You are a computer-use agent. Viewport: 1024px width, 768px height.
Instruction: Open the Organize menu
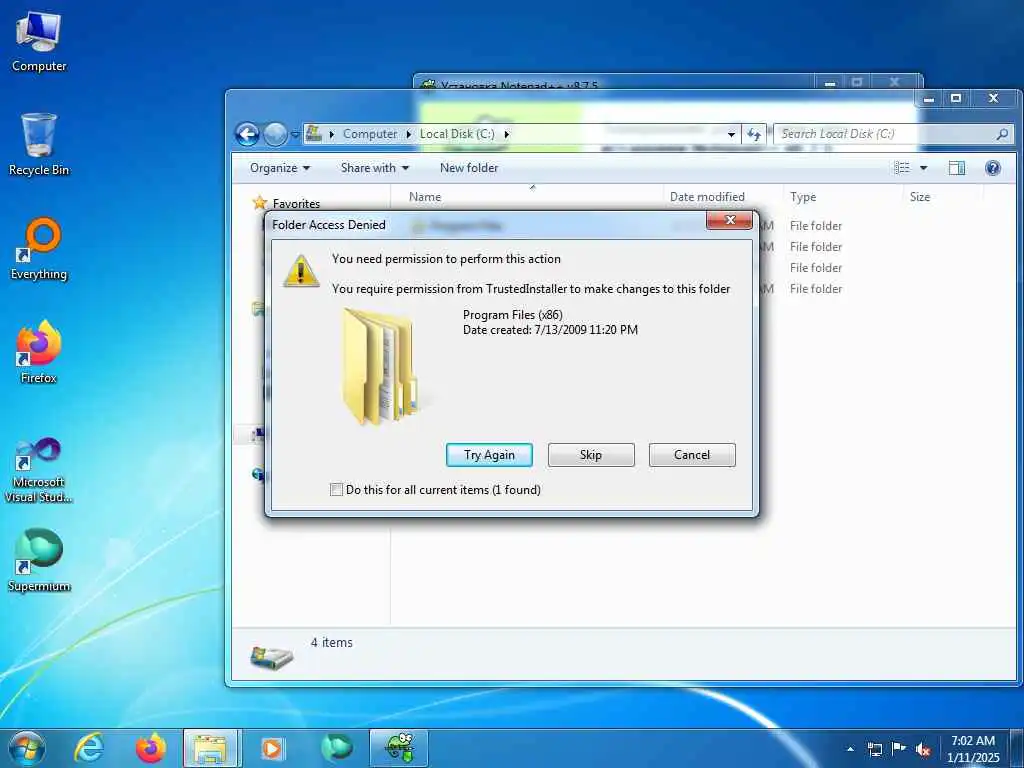tap(280, 168)
